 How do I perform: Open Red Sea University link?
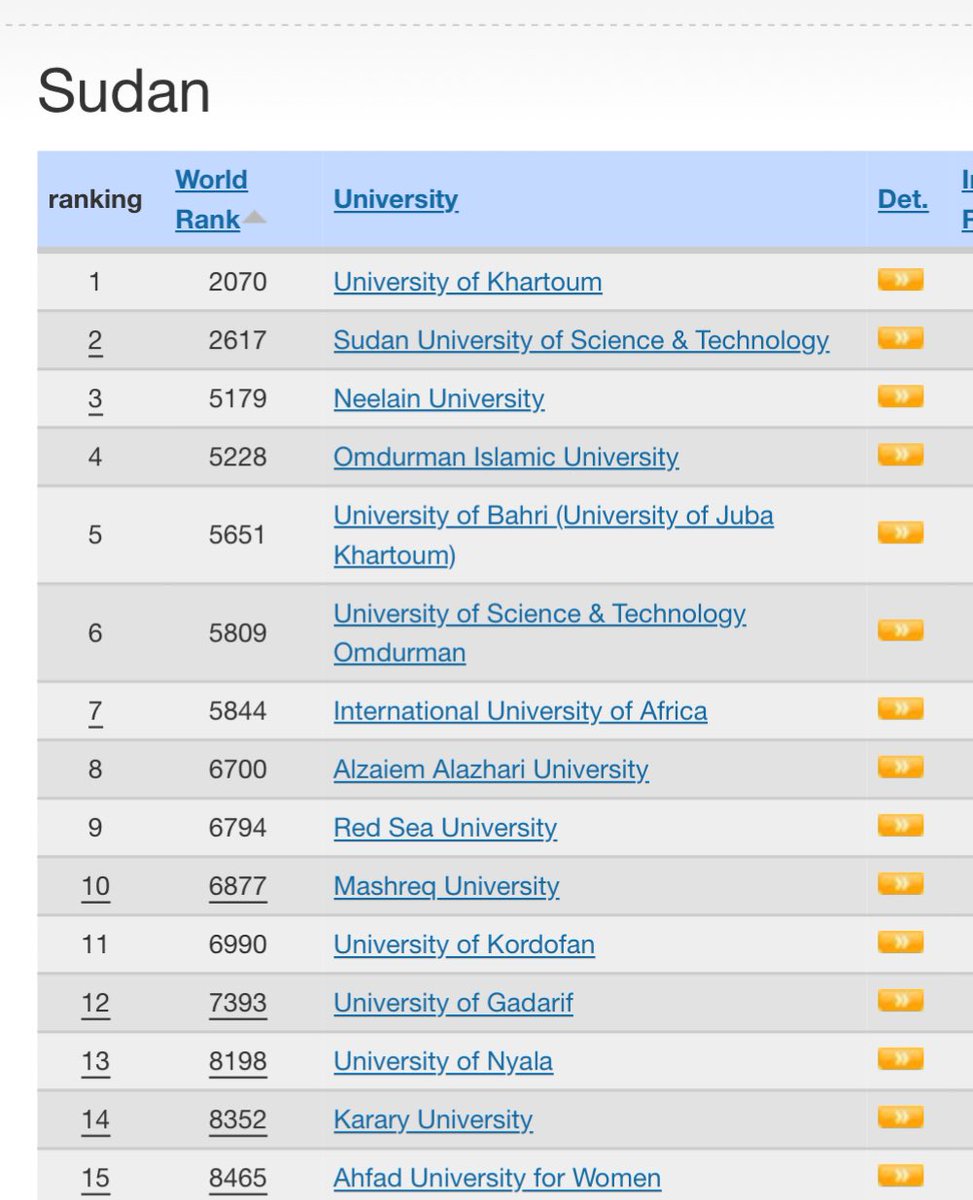[x=445, y=828]
